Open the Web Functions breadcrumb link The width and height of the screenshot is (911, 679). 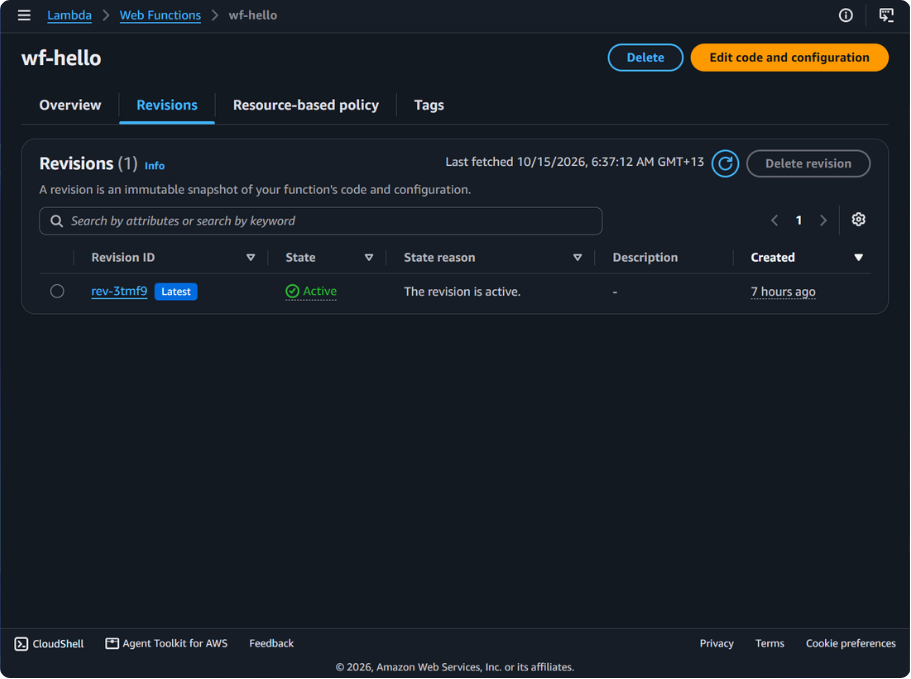[160, 15]
